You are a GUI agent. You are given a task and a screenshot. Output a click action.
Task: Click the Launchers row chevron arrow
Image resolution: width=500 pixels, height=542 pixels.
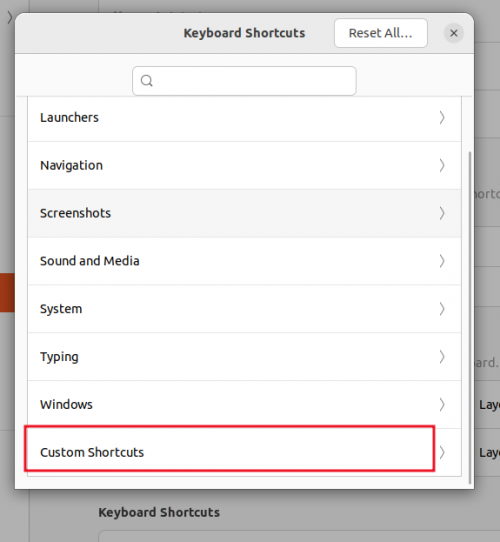pyautogui.click(x=442, y=118)
